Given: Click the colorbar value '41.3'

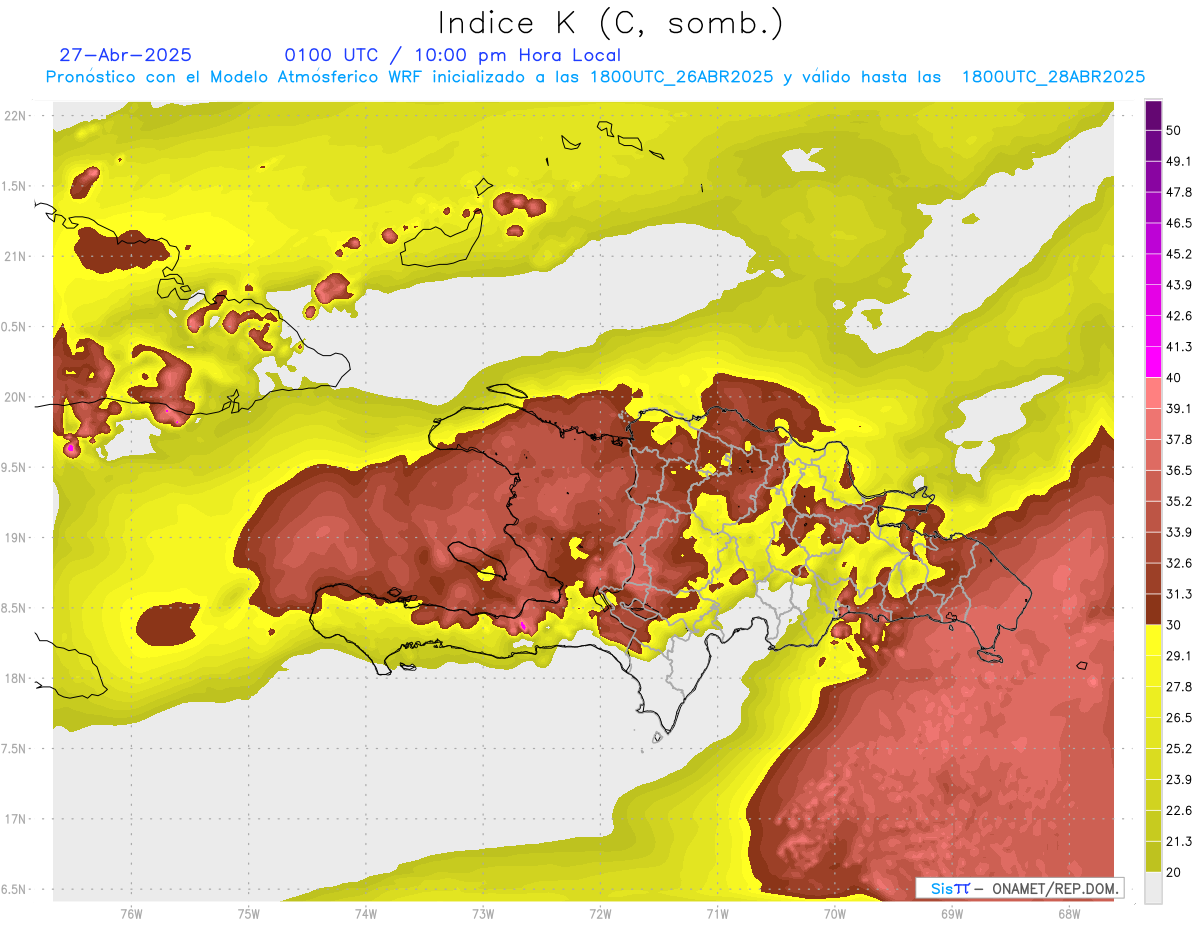Looking at the screenshot, I should coord(1178,347).
